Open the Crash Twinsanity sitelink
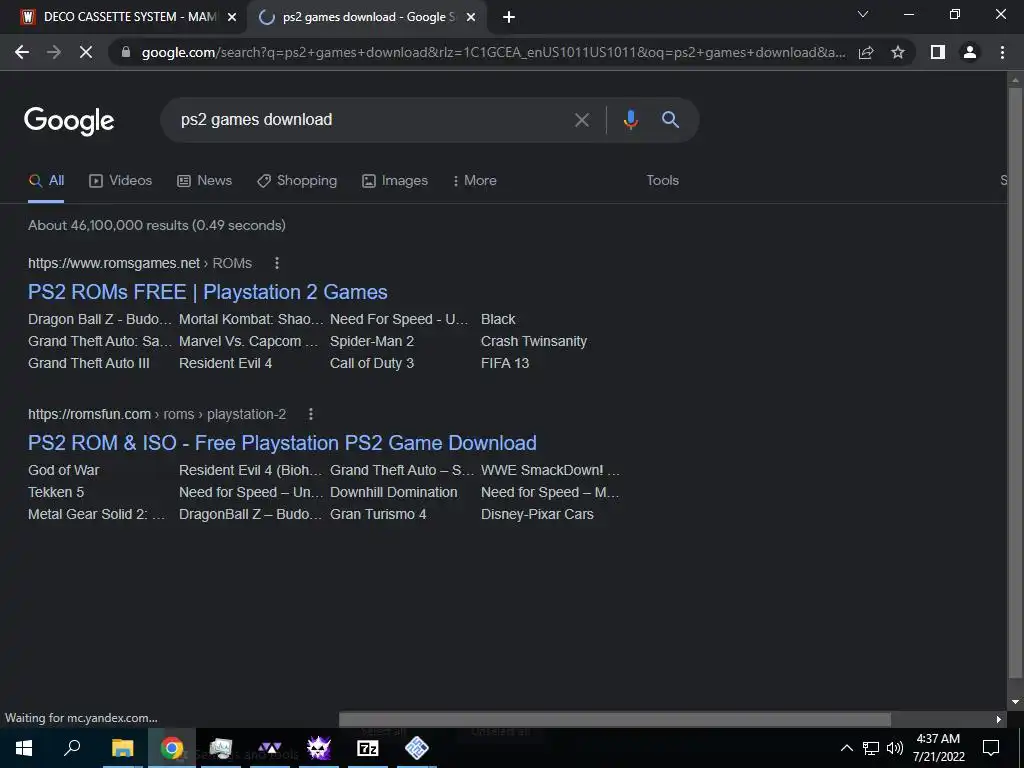This screenshot has height=768, width=1024. click(x=534, y=342)
